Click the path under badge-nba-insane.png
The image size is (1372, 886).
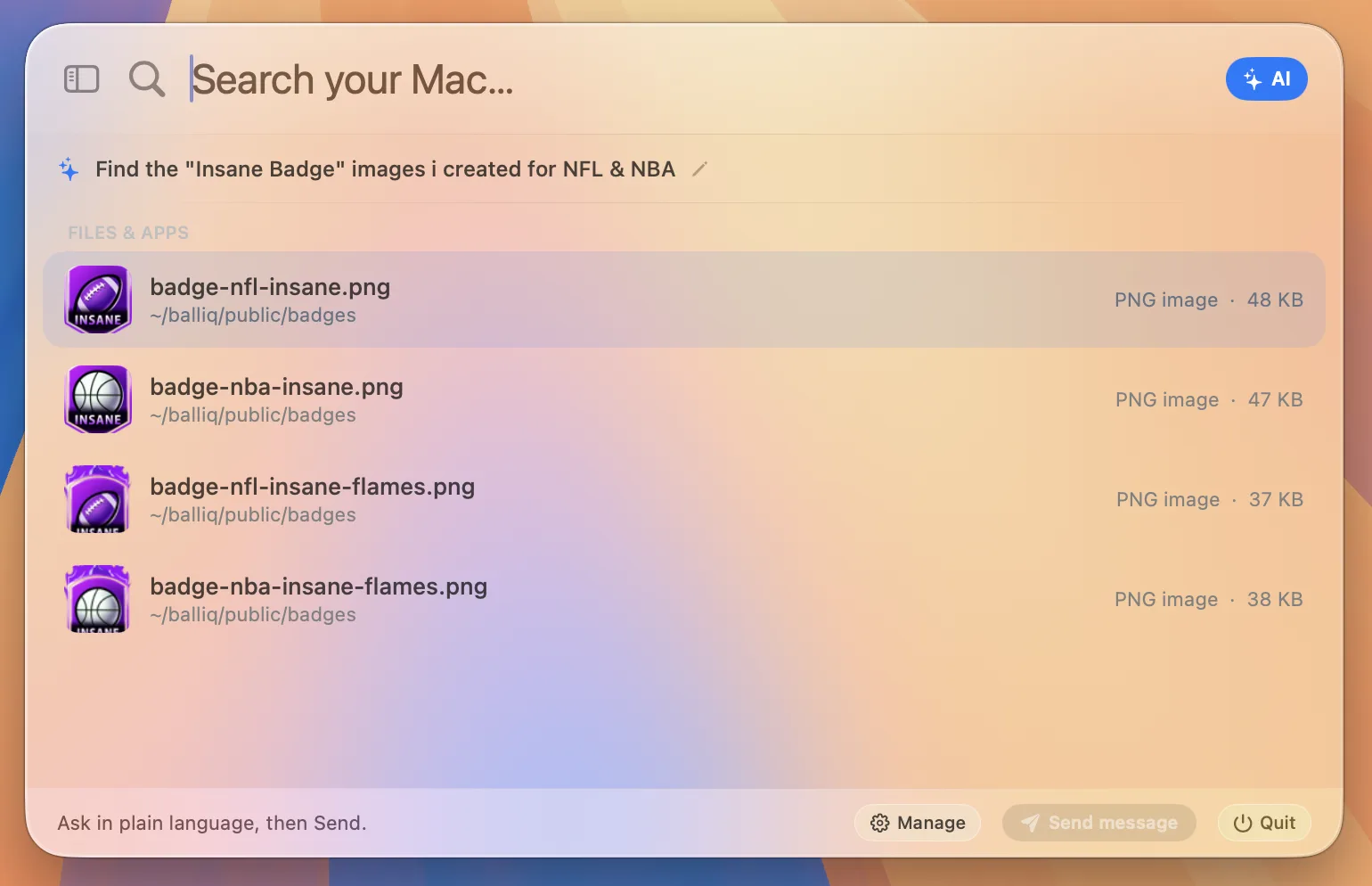click(x=253, y=415)
